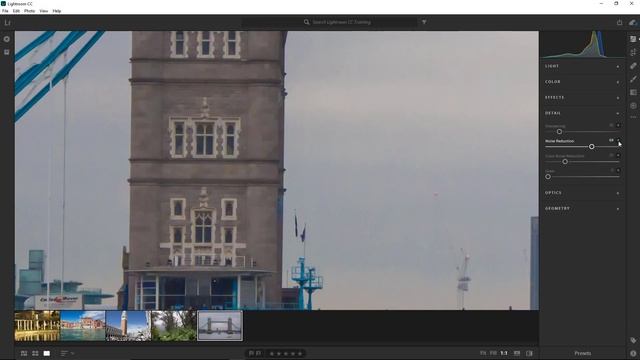
Task: Open the sort order dropdown
Action: pos(67,353)
